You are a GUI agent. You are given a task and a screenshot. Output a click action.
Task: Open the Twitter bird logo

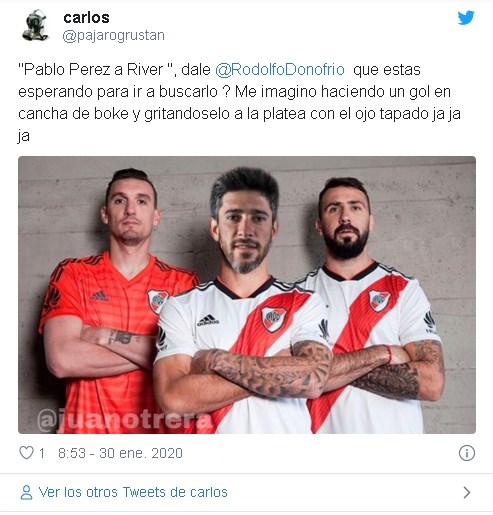point(466,17)
